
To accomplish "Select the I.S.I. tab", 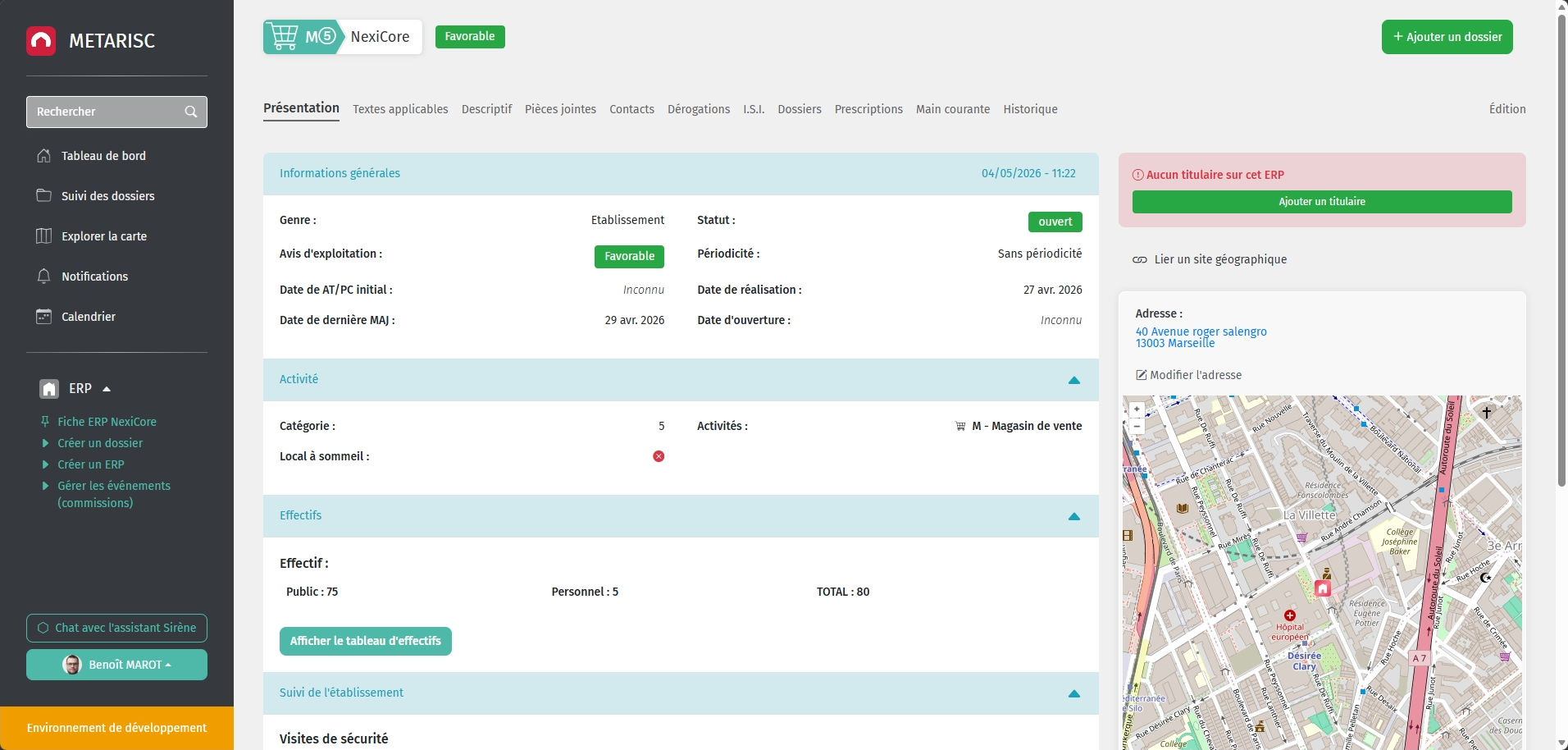I will pyautogui.click(x=754, y=109).
